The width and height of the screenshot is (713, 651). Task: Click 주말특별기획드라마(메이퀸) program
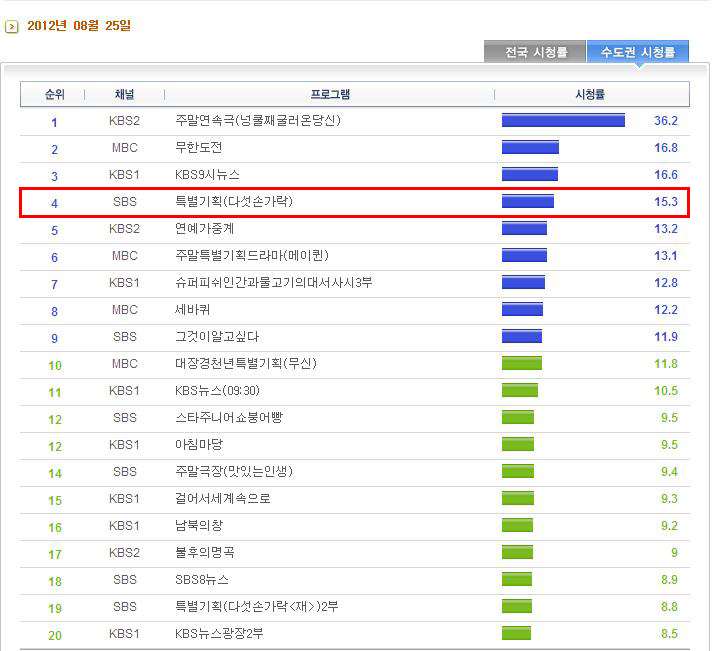pos(252,255)
